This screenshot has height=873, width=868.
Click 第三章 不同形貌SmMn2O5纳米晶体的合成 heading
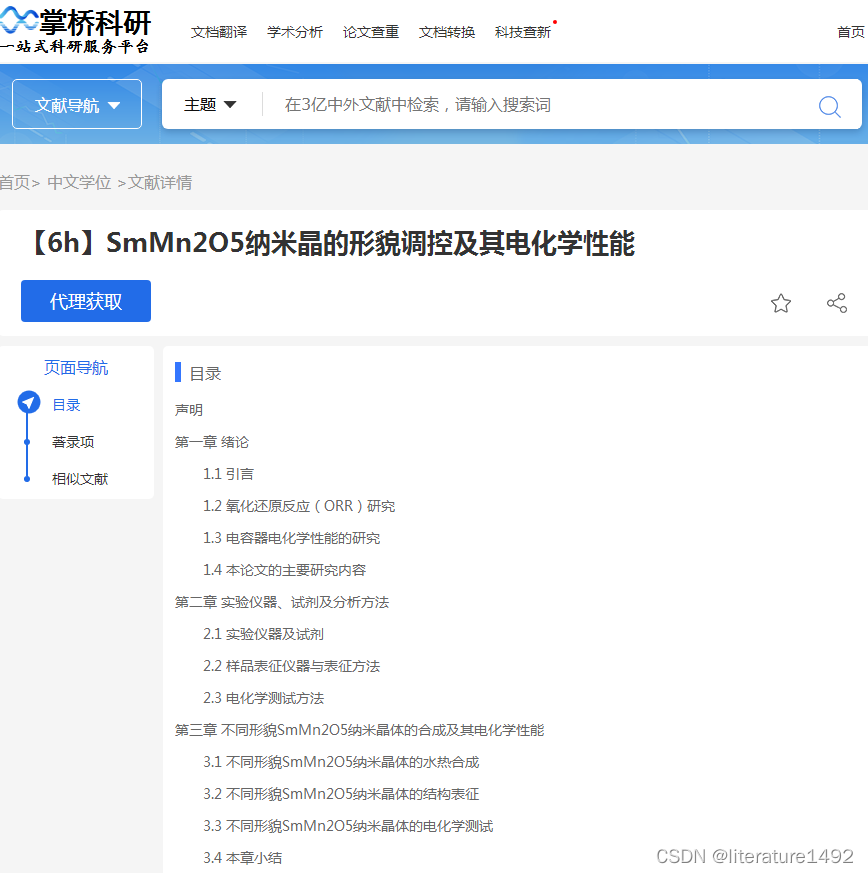pos(359,730)
